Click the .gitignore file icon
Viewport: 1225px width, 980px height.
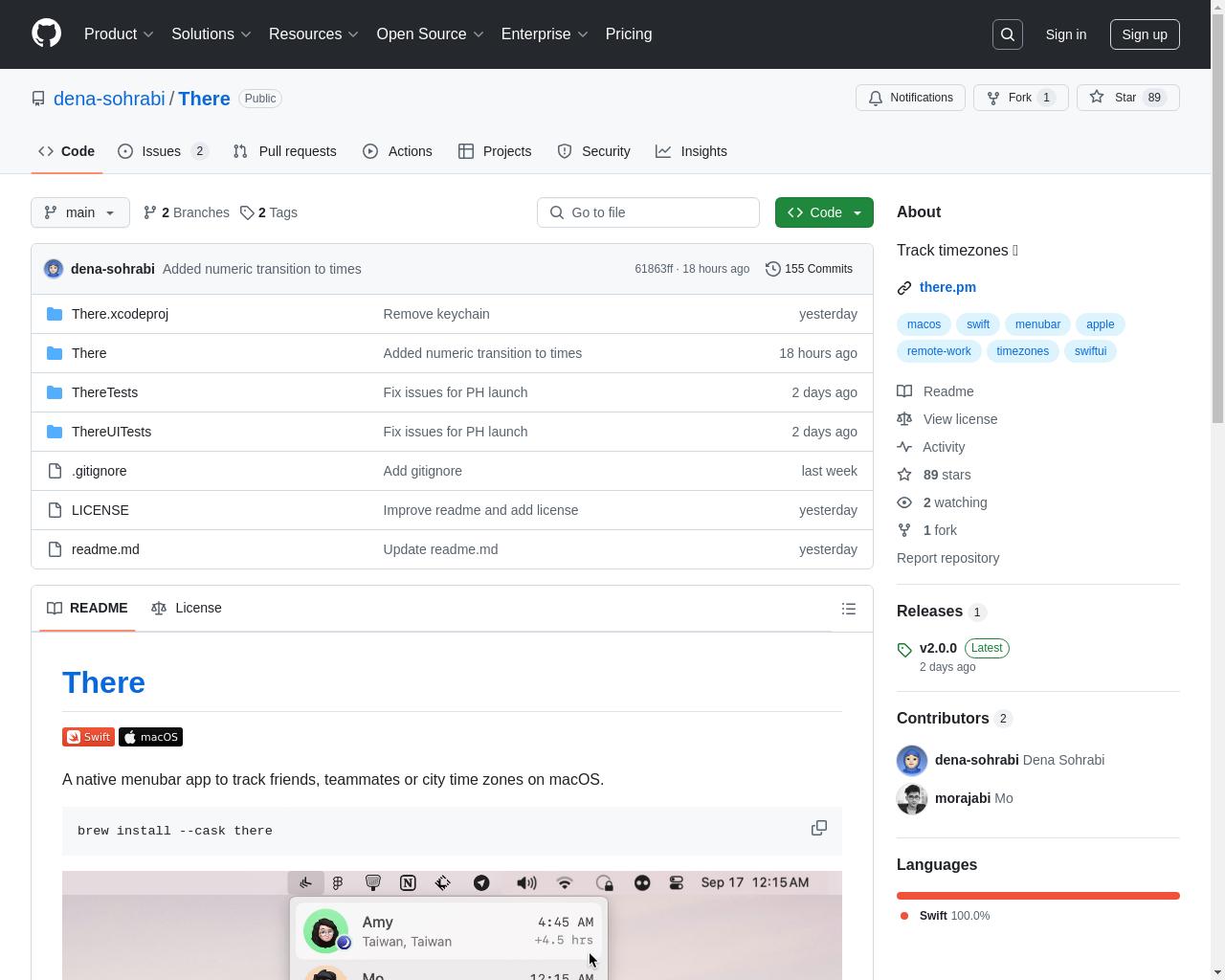tap(55, 471)
